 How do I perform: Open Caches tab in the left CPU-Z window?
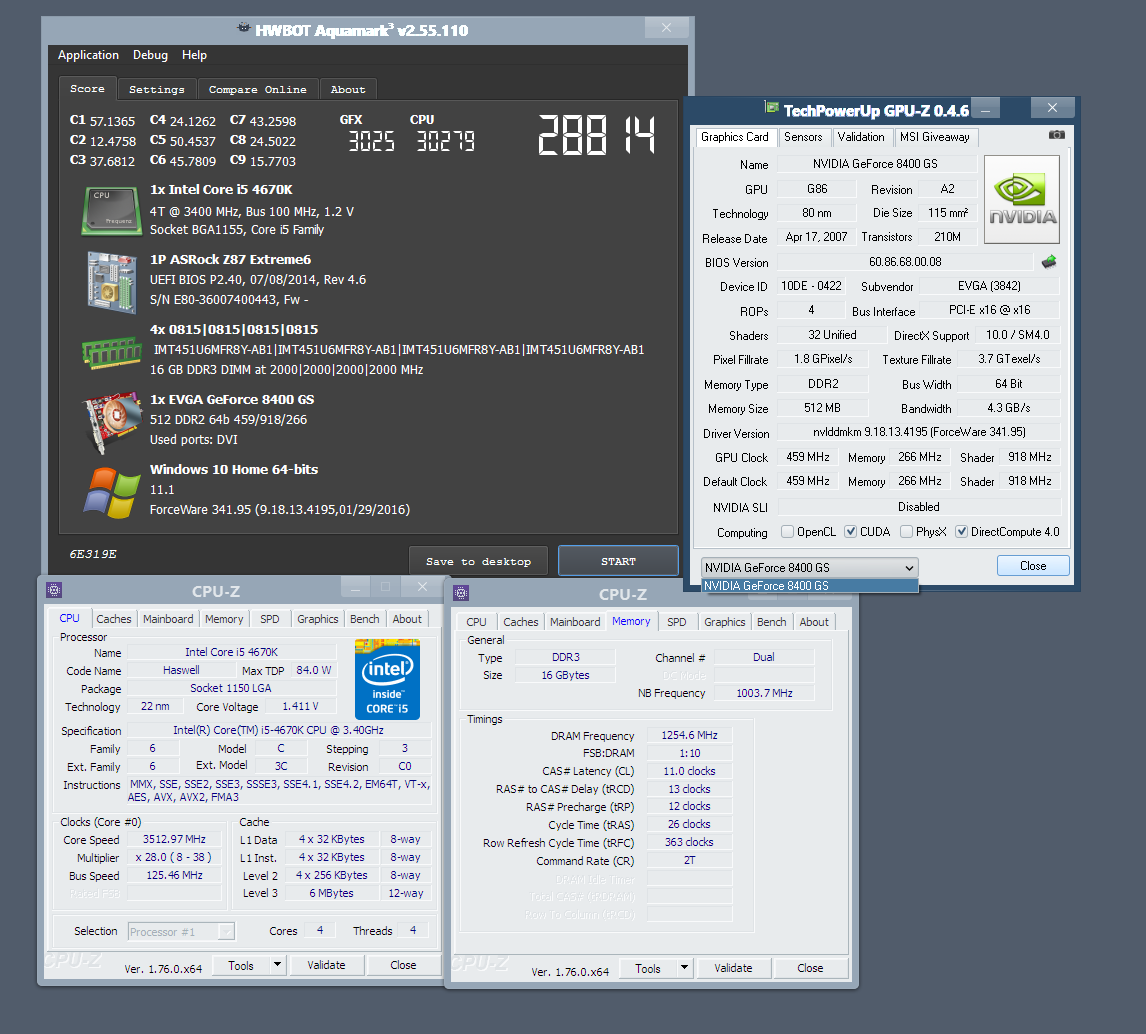(114, 619)
